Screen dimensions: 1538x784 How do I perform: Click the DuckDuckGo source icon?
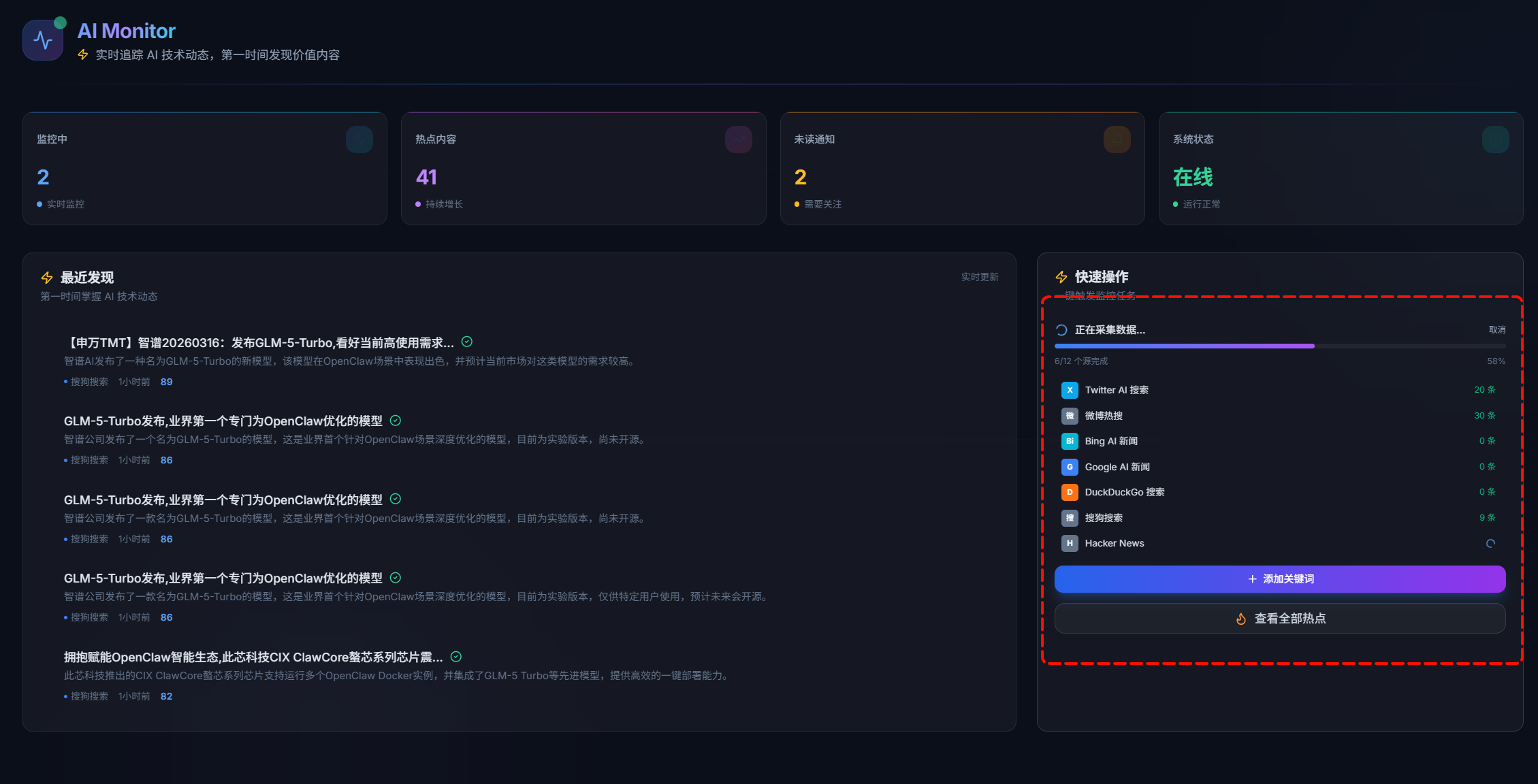pos(1070,492)
